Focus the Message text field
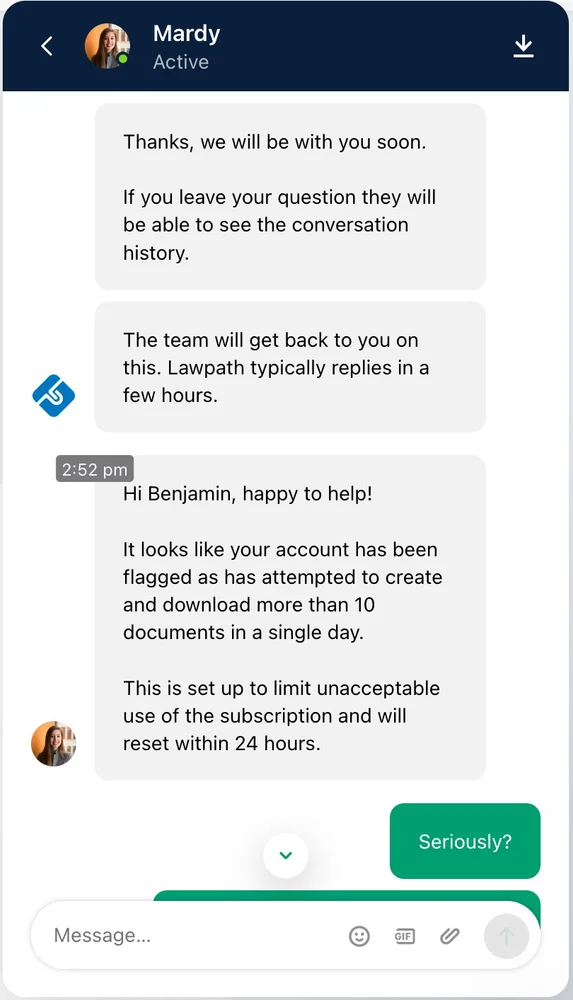 point(191,936)
